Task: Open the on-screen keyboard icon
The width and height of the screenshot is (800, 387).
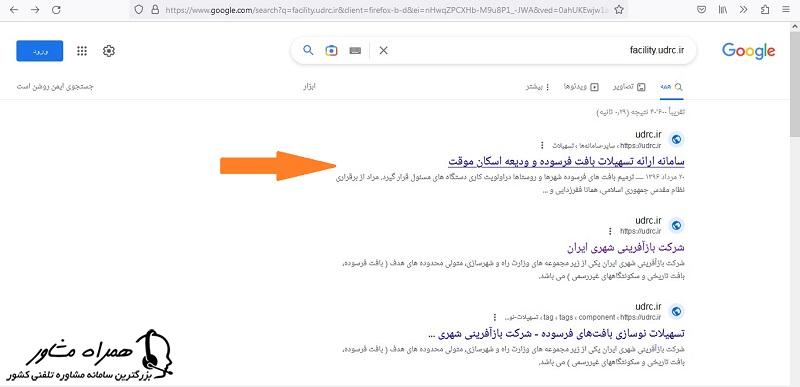Action: click(356, 50)
